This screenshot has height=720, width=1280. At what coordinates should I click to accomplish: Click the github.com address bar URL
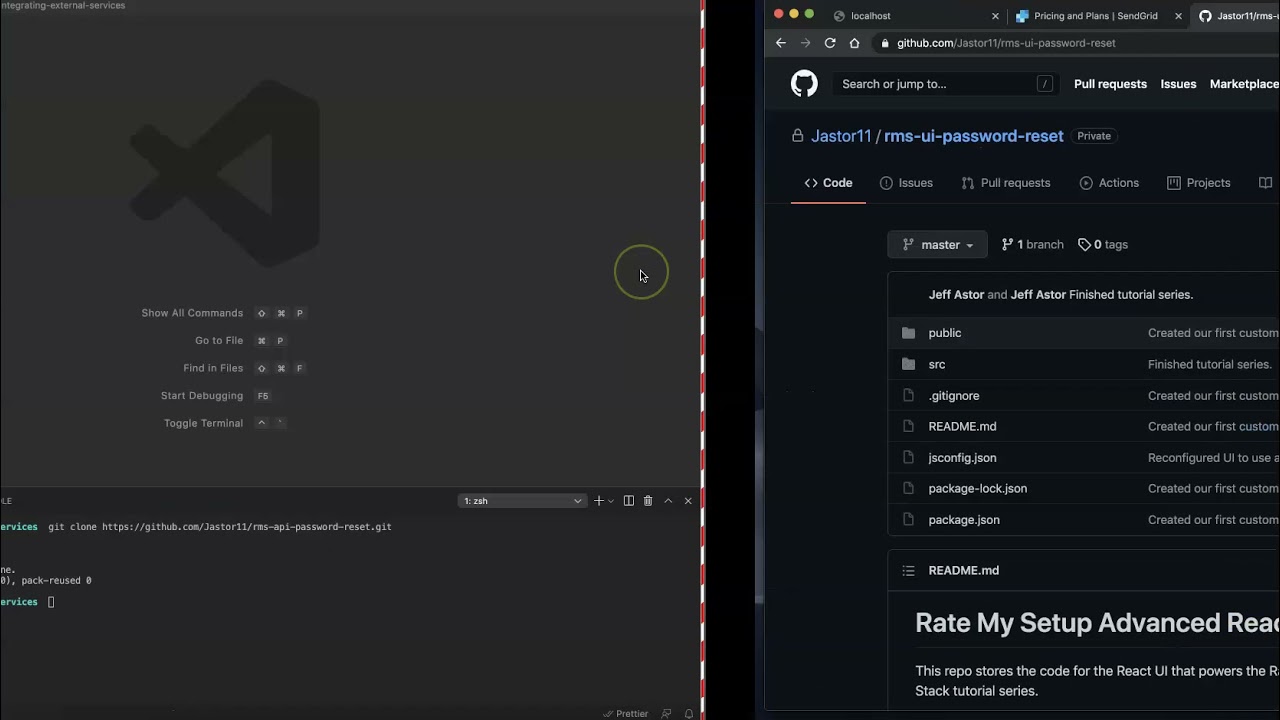tap(1006, 43)
